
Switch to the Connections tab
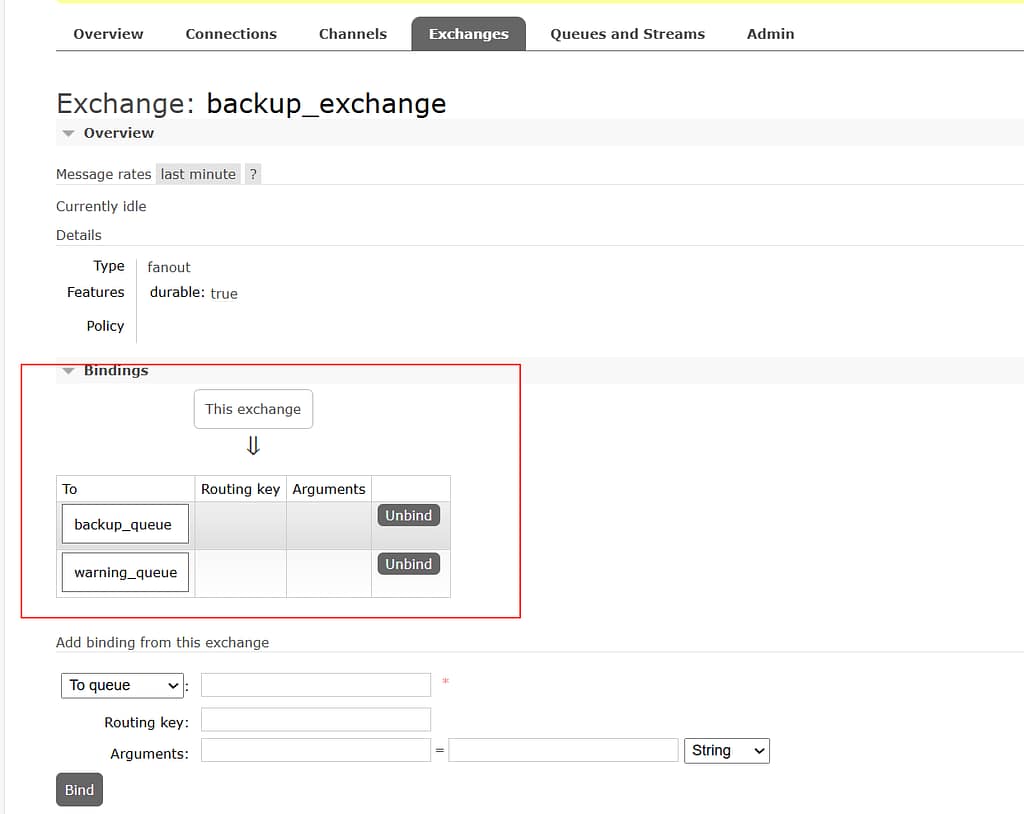click(x=231, y=34)
